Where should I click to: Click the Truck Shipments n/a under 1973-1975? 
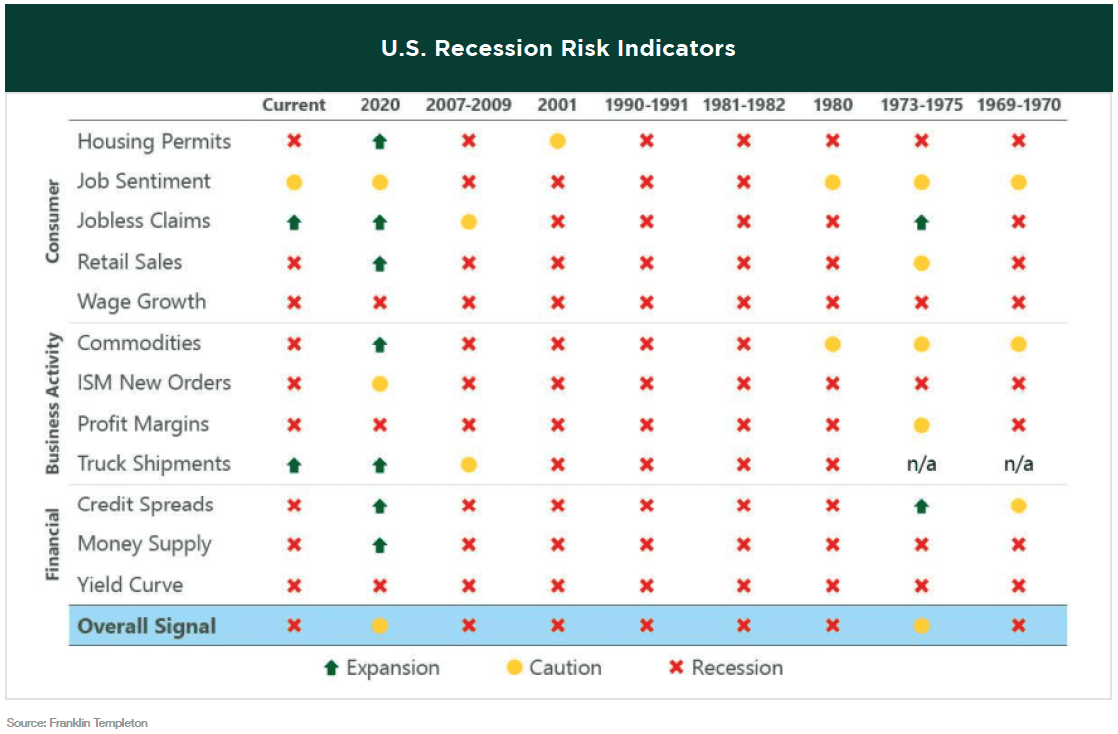(x=921, y=464)
